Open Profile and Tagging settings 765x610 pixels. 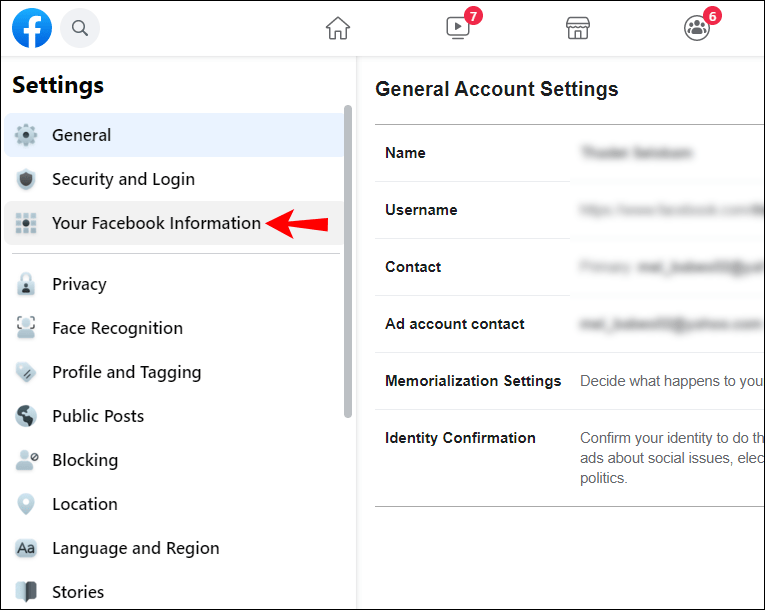[174, 372]
